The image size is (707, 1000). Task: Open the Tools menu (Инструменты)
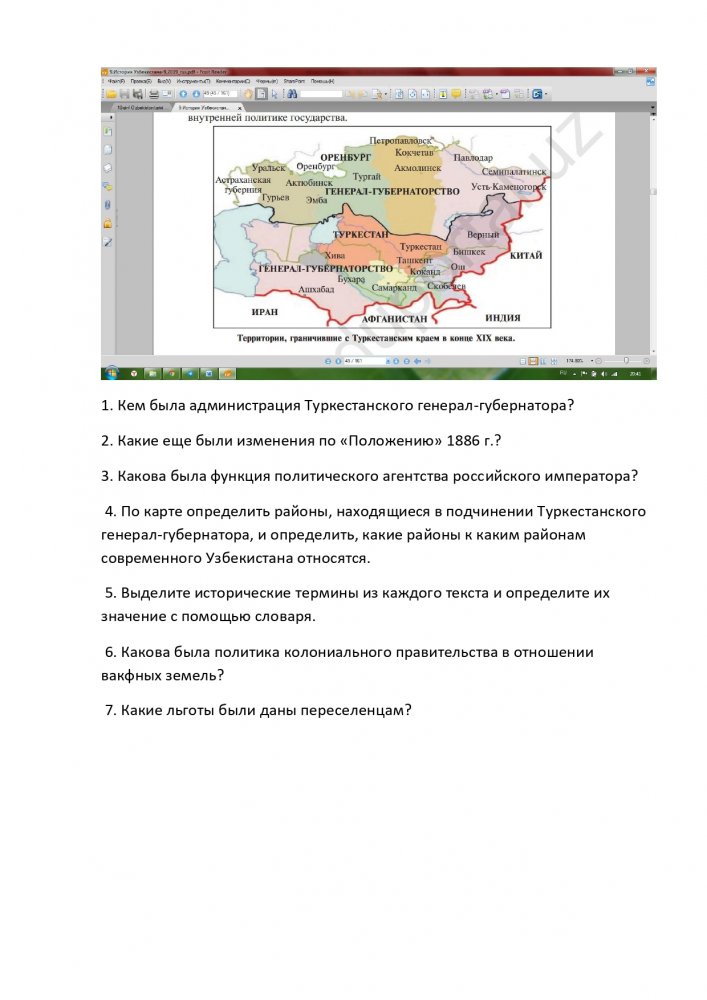[193, 82]
